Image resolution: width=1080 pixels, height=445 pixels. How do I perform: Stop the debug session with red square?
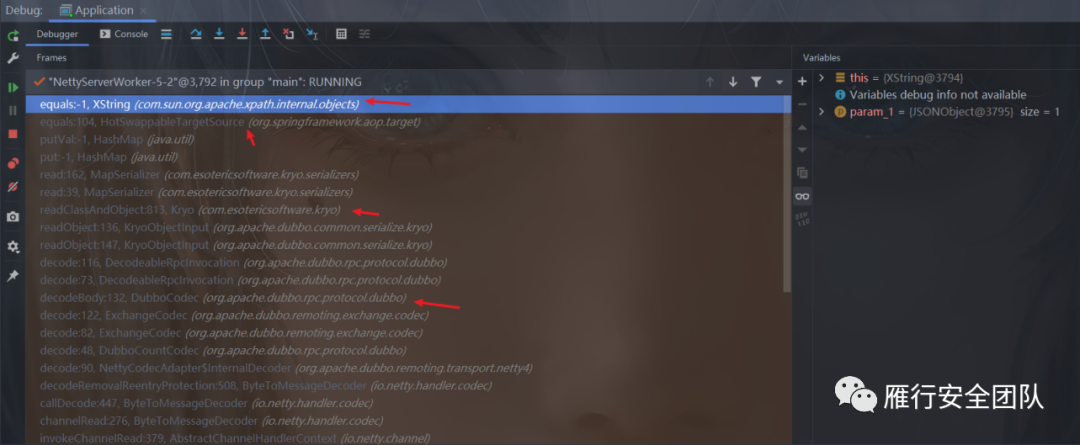12,134
